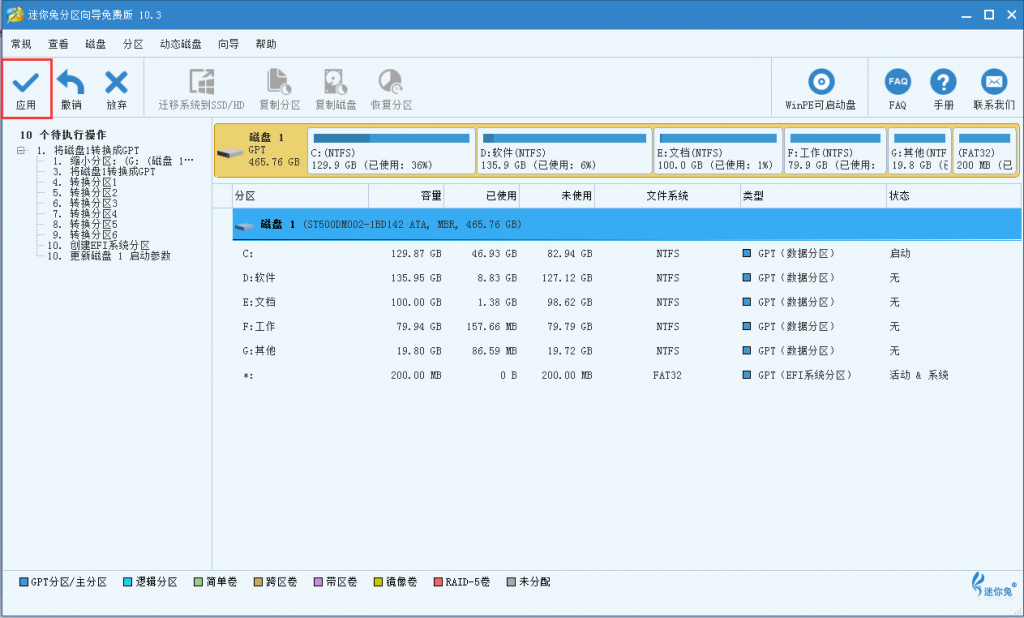The width and height of the screenshot is (1024, 618).
Task: Click the 未分配 legend swatch
Action: [x=511, y=582]
